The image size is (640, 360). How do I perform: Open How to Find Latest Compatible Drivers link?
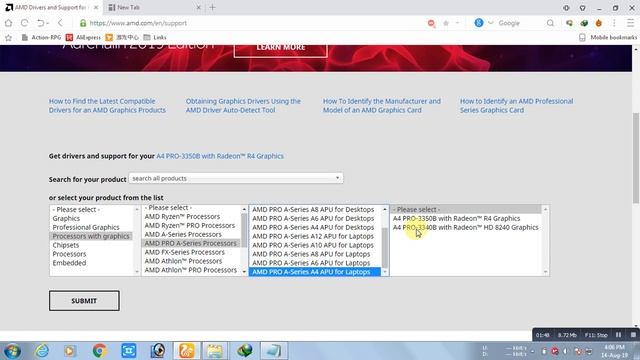coord(107,105)
